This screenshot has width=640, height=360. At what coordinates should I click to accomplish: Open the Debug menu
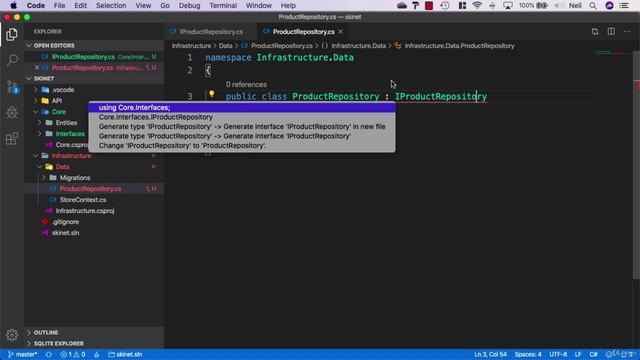click(189, 5)
